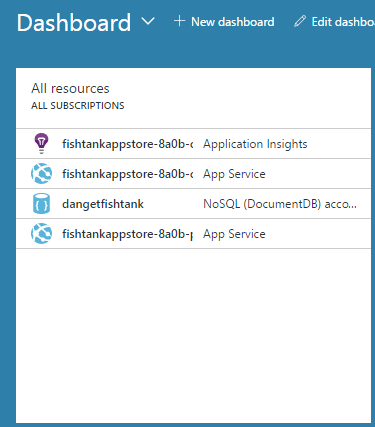The image size is (375, 427).
Task: Click the Application Insights type label
Action: [255, 144]
